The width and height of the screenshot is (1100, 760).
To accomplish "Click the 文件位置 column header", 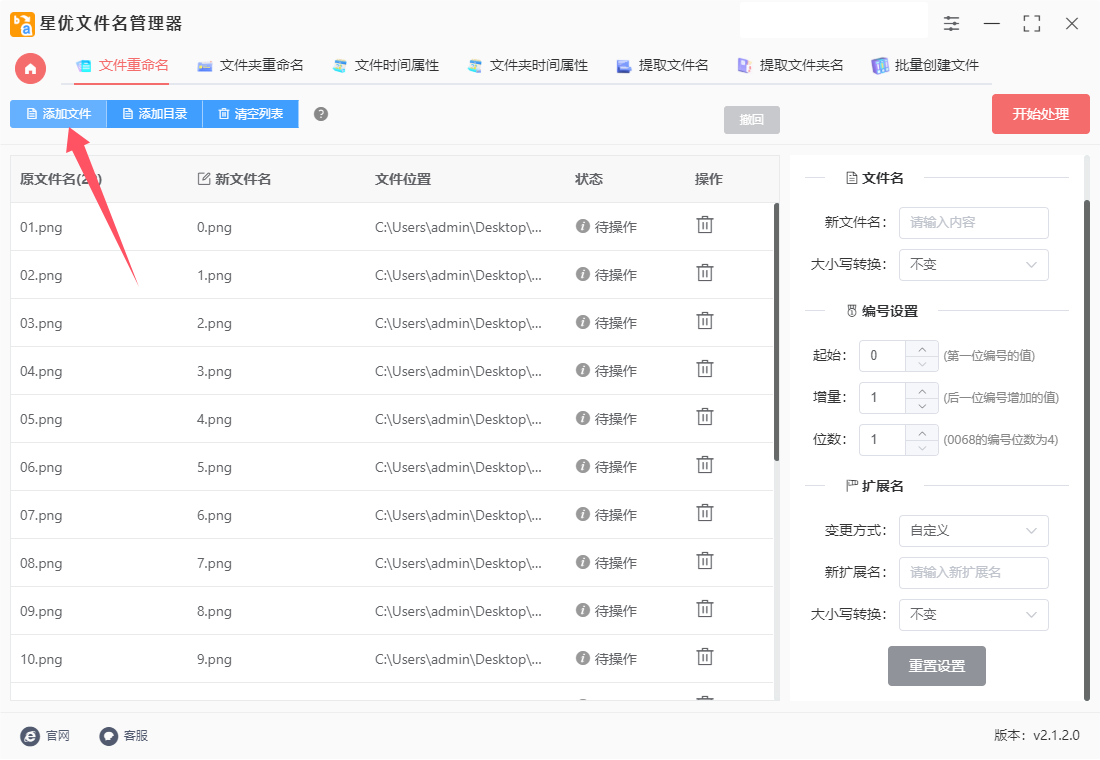I will point(403,179).
